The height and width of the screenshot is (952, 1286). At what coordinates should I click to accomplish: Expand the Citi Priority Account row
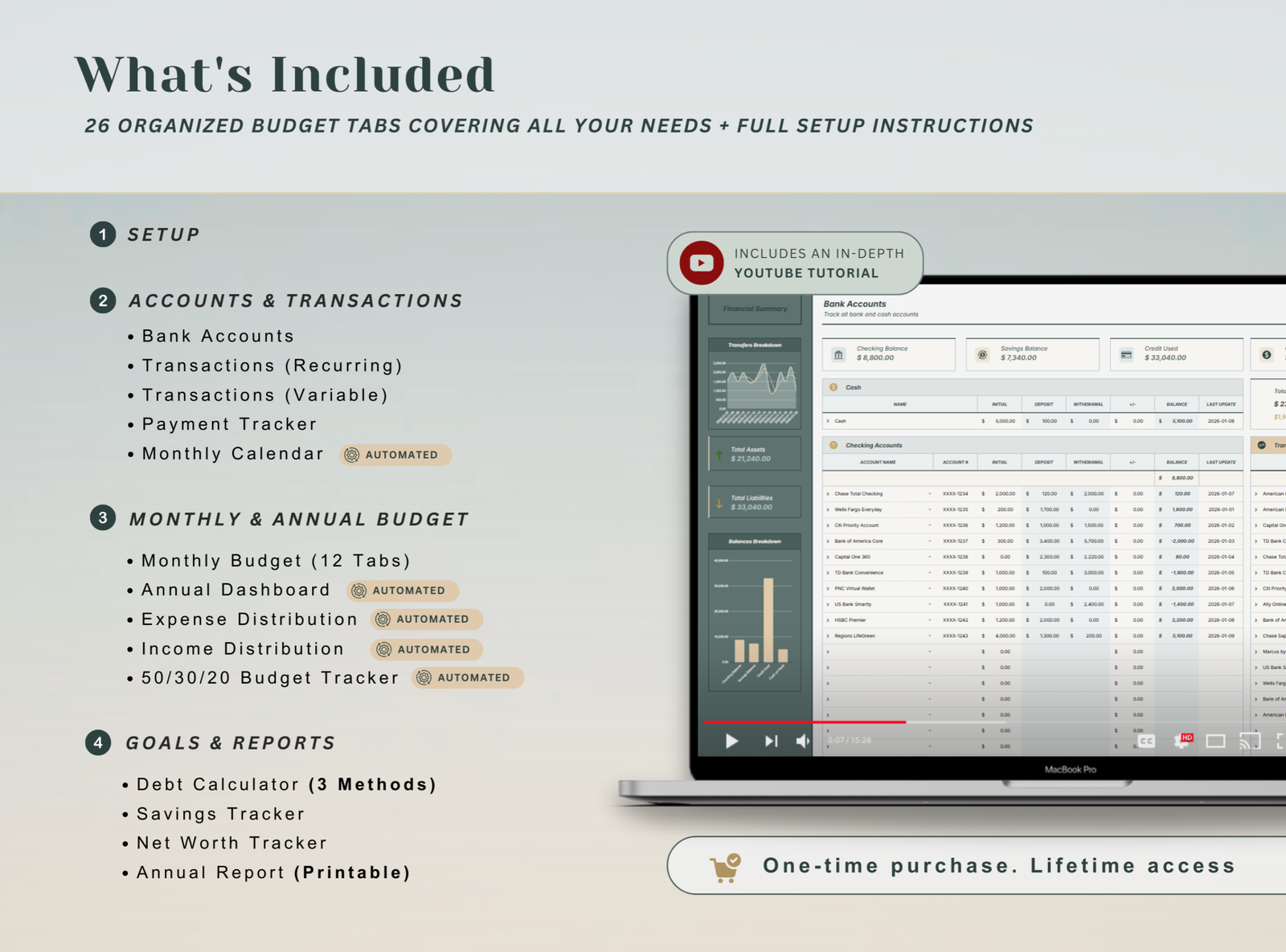point(828,525)
